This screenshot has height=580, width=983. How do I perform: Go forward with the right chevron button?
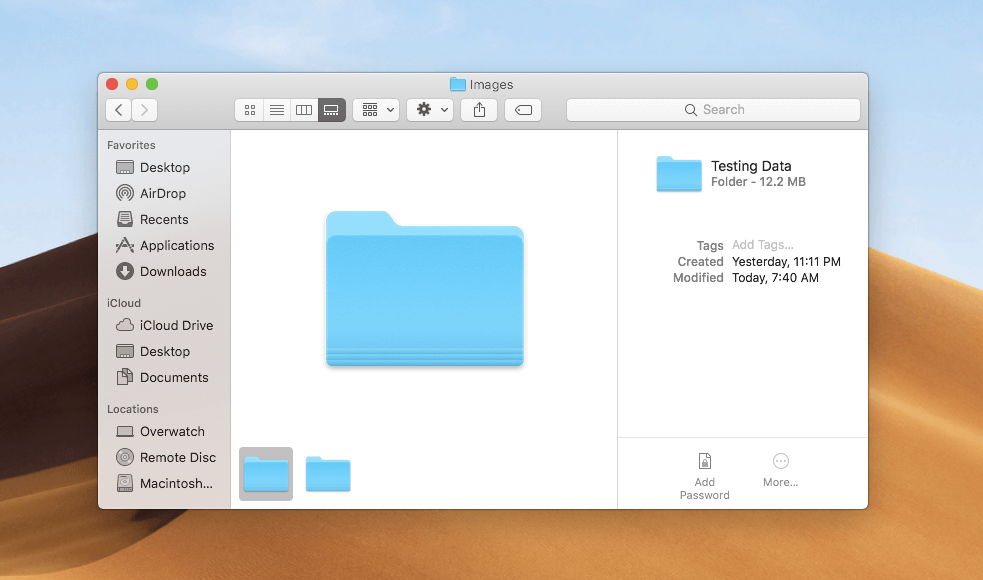pos(145,110)
